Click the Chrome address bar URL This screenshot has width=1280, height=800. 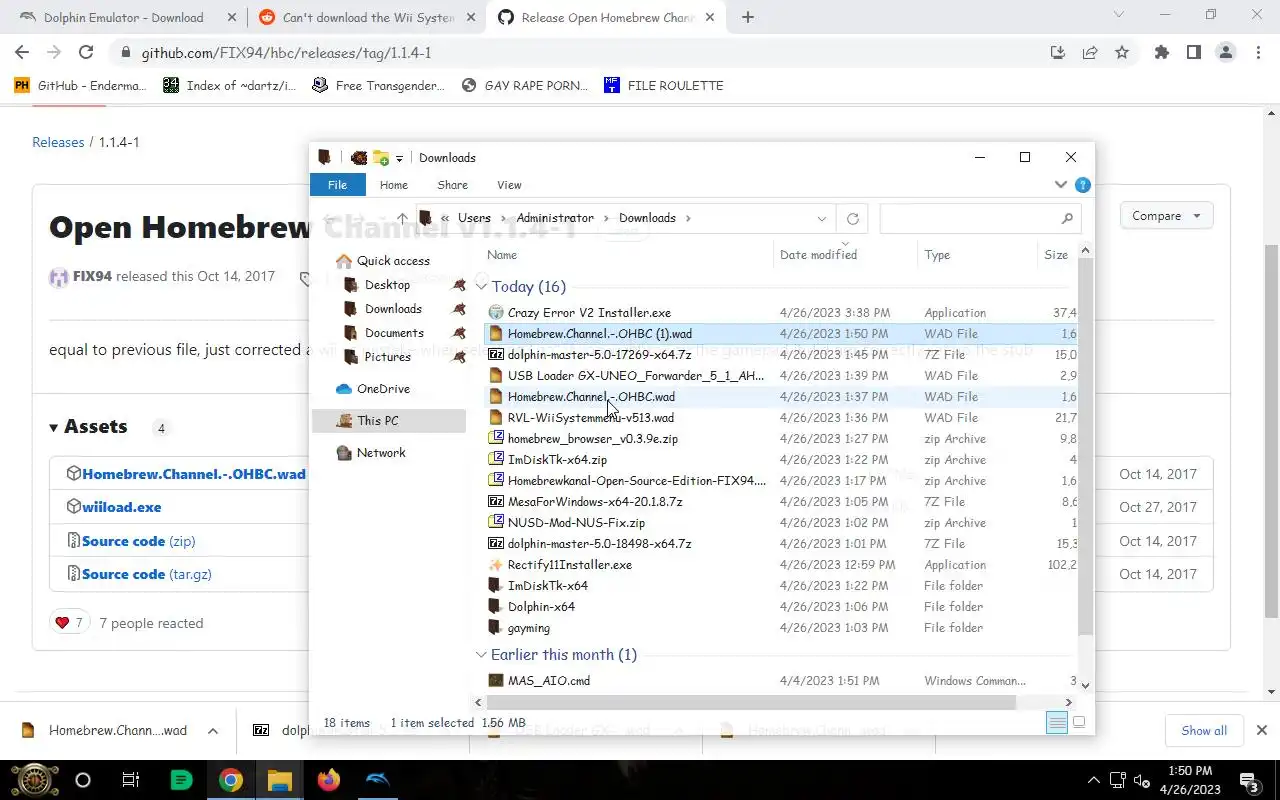(x=286, y=53)
